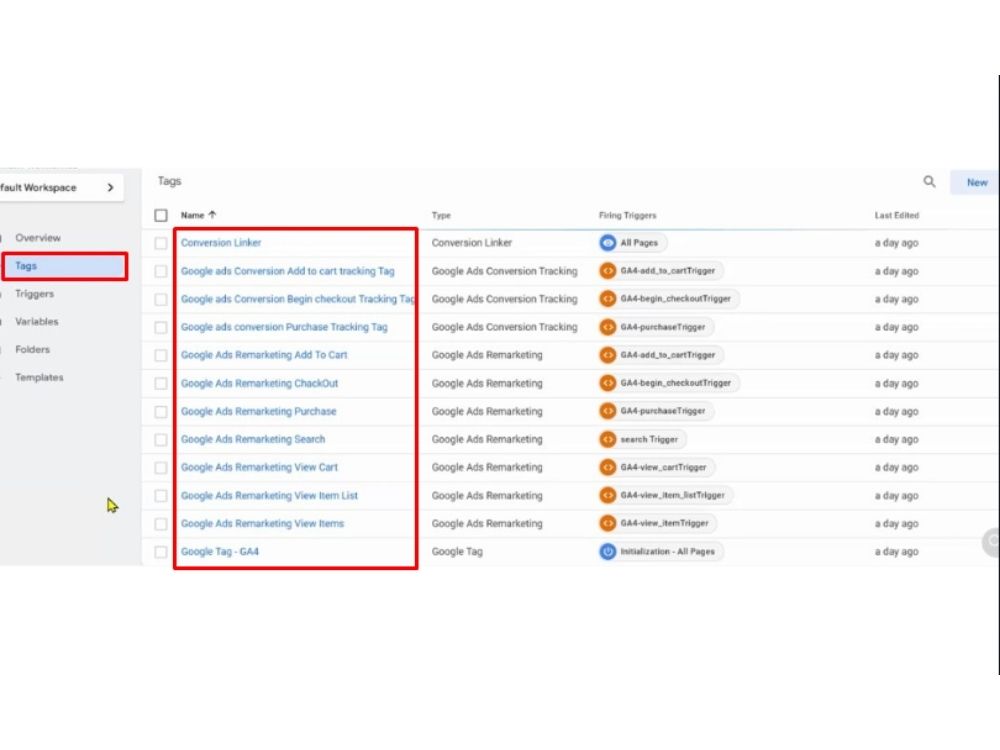Click the GA4-view_item_listTrigger orange icon
The width and height of the screenshot is (1000, 750).
click(608, 496)
